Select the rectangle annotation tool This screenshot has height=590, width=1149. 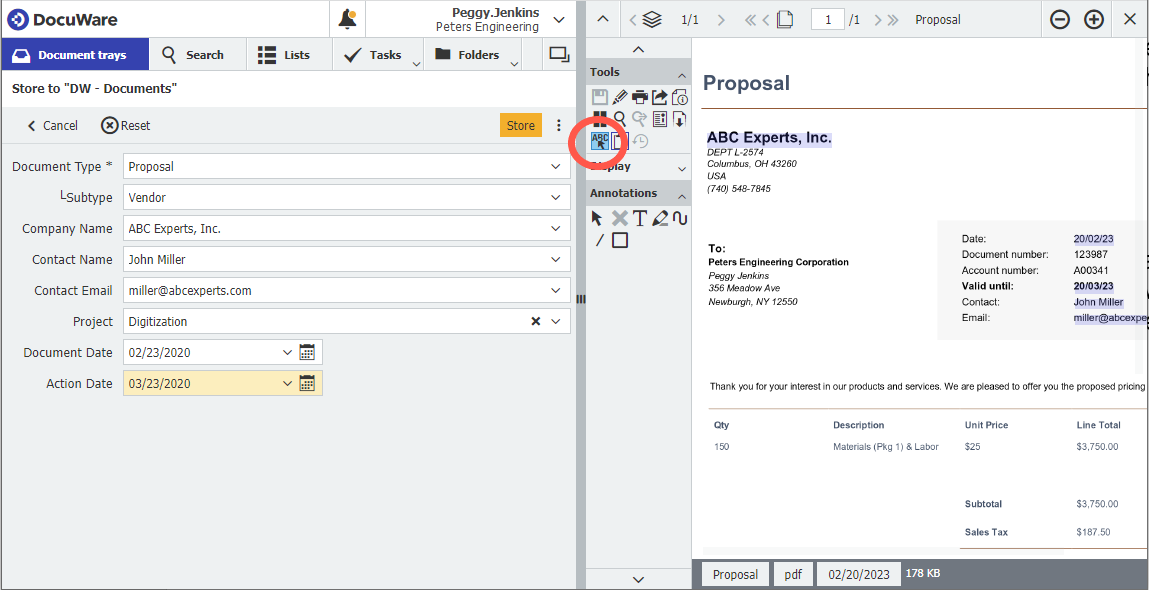619,240
